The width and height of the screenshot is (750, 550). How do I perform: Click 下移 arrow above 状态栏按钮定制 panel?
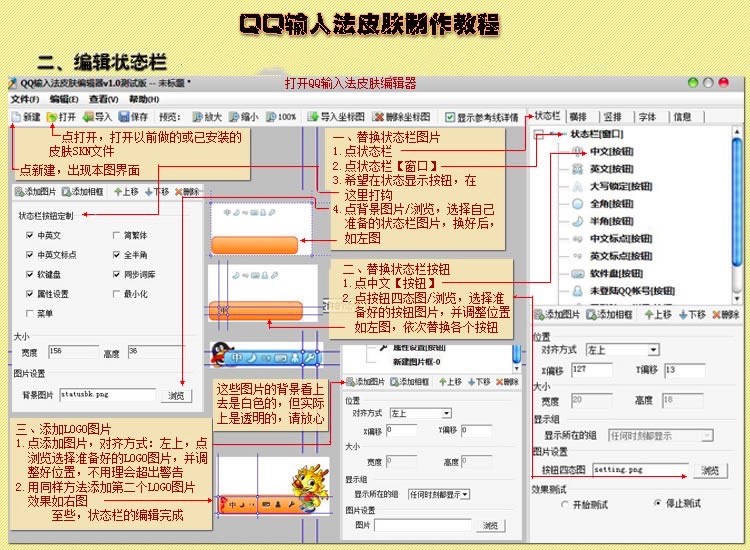(x=148, y=192)
